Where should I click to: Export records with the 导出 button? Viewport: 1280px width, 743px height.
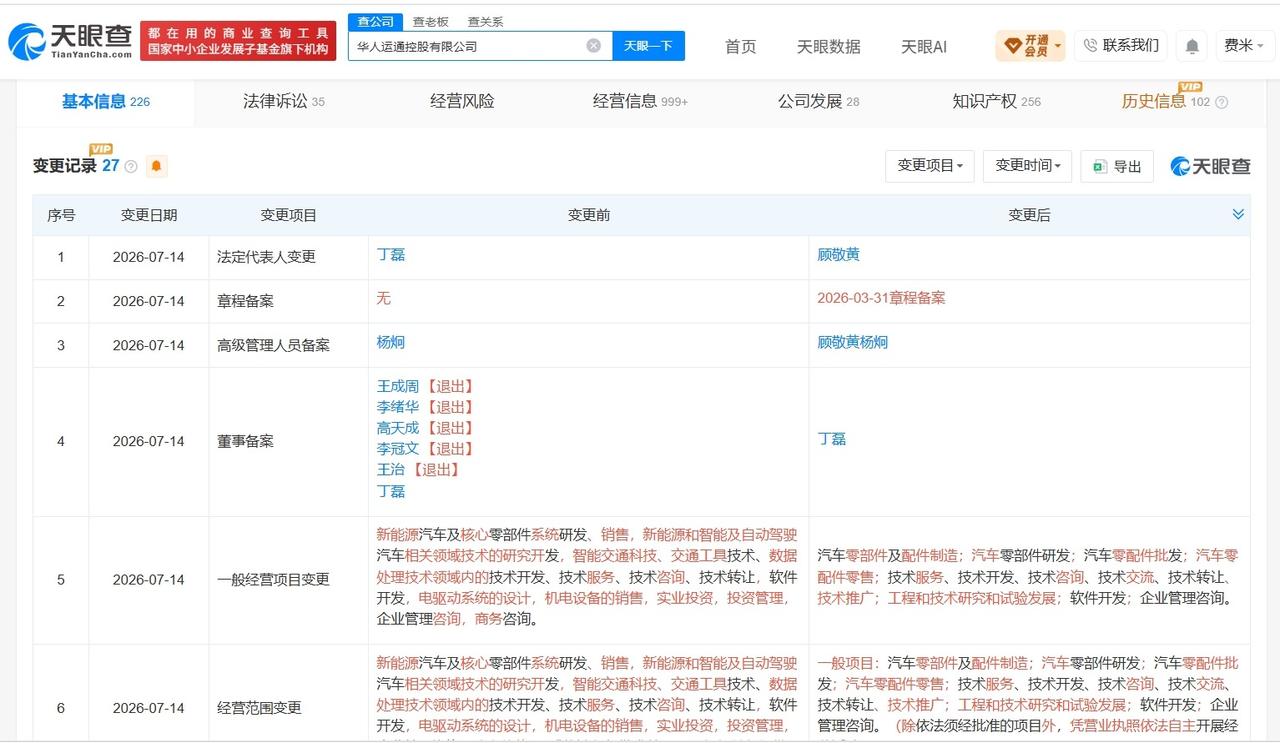(x=1117, y=166)
